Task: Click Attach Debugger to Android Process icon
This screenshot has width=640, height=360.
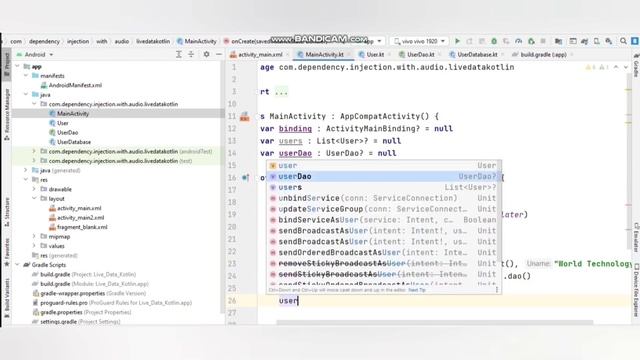Action: click(531, 41)
